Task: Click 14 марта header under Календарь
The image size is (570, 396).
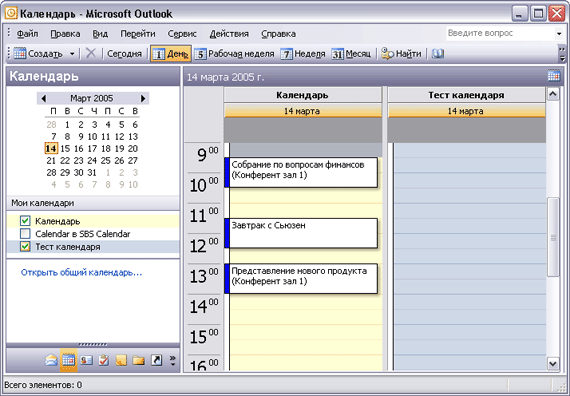Action: click(302, 111)
